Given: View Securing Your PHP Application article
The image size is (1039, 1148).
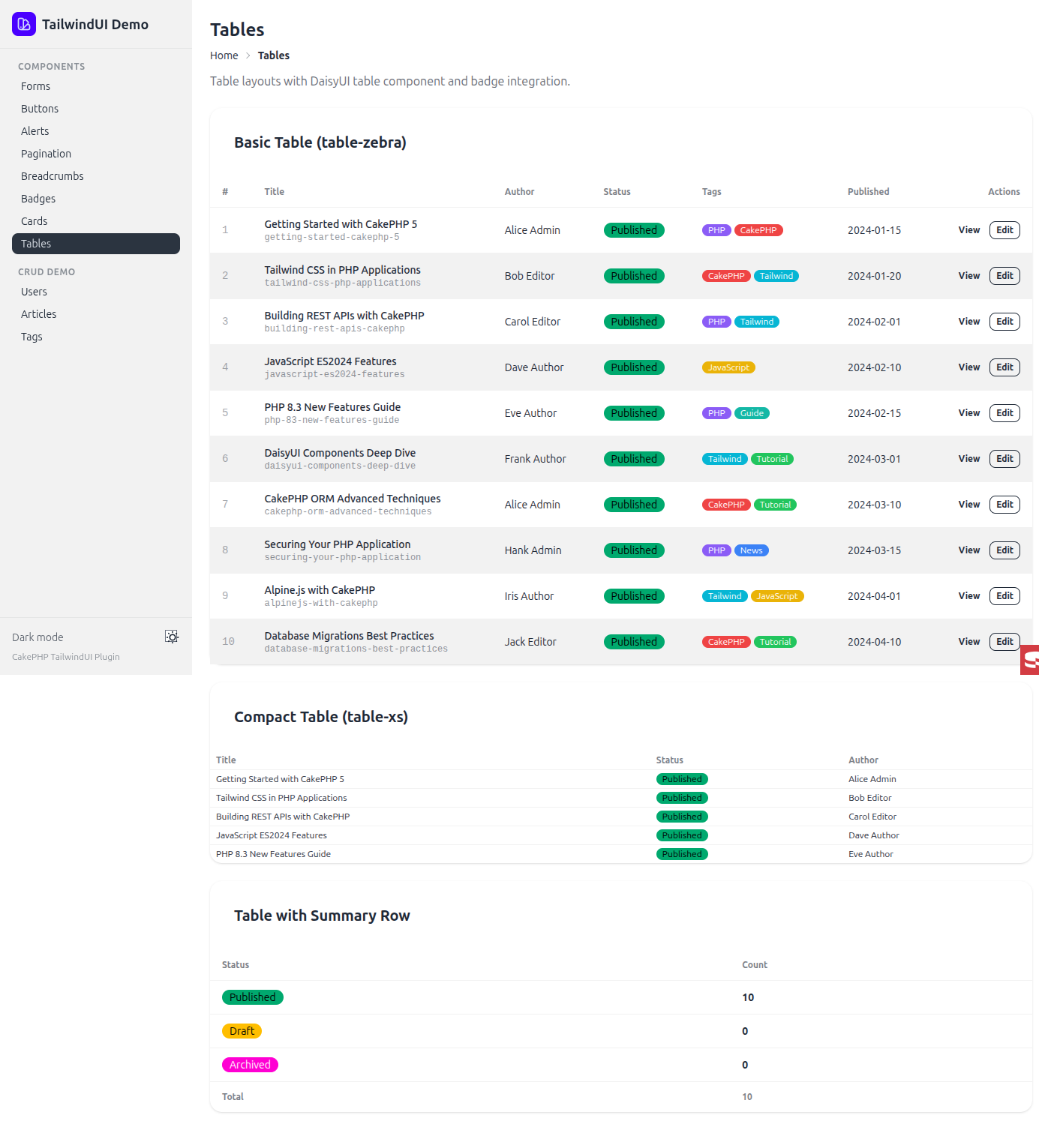Looking at the screenshot, I should 969,550.
